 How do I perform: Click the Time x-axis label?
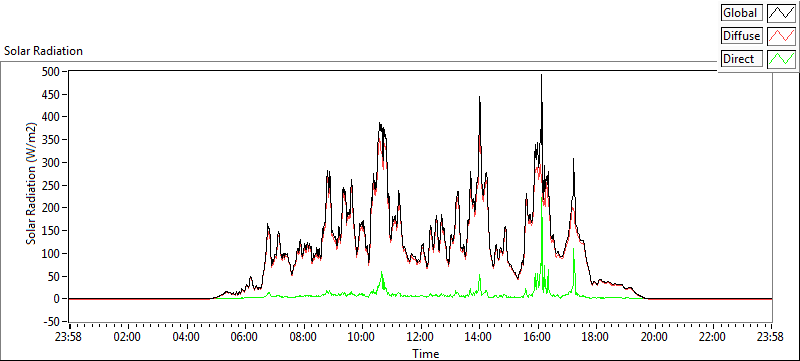click(426, 353)
